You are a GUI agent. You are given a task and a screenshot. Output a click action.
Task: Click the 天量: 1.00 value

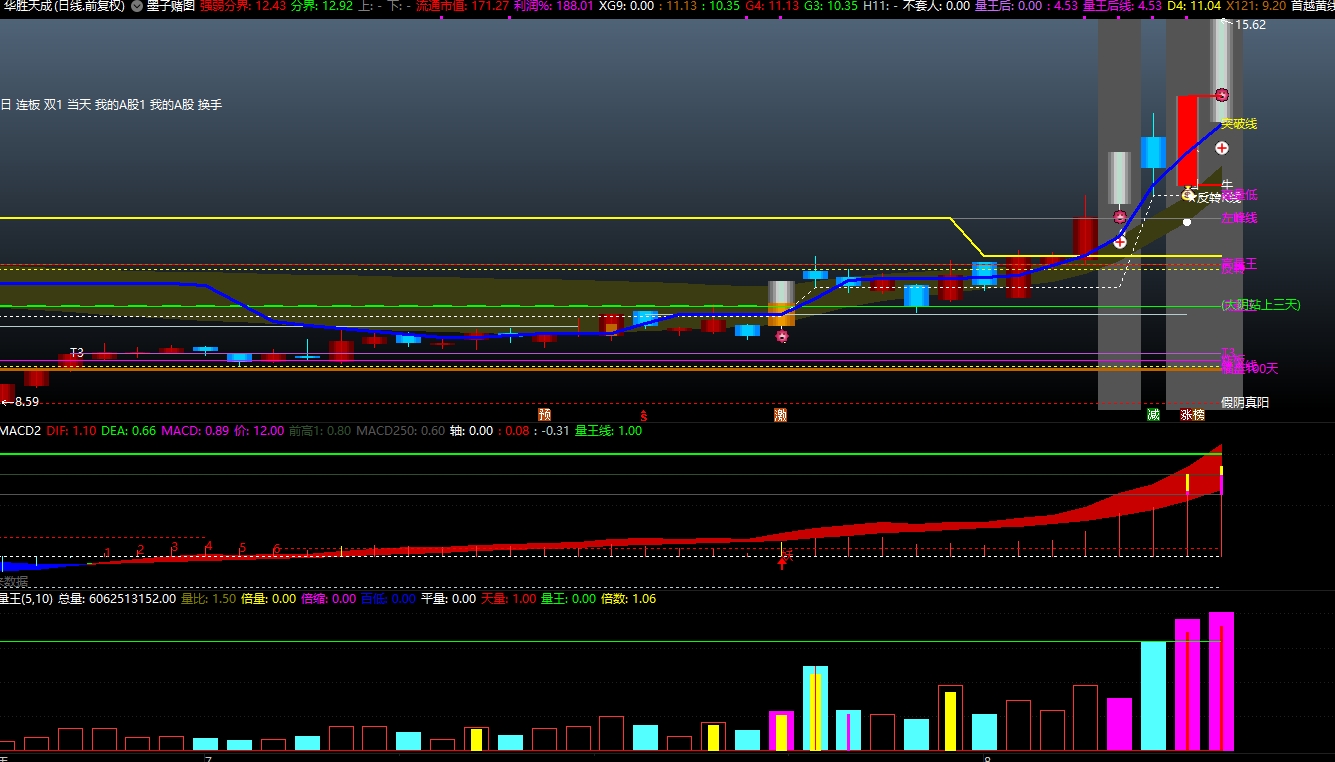point(509,599)
